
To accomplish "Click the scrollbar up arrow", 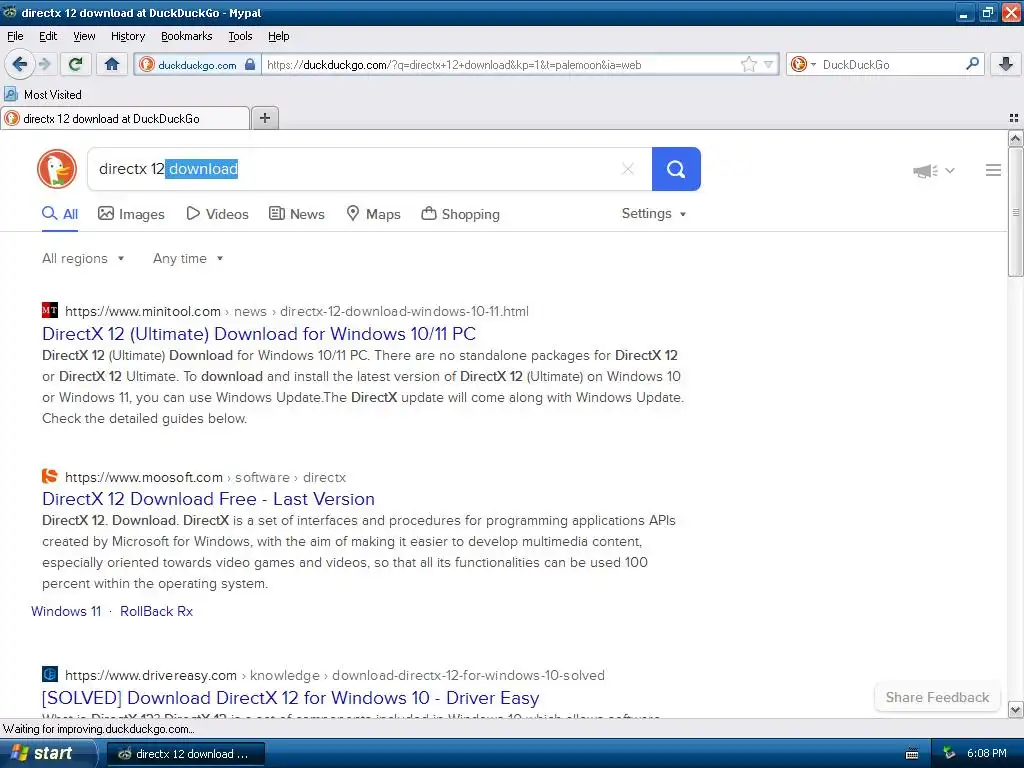I will (x=1015, y=138).
